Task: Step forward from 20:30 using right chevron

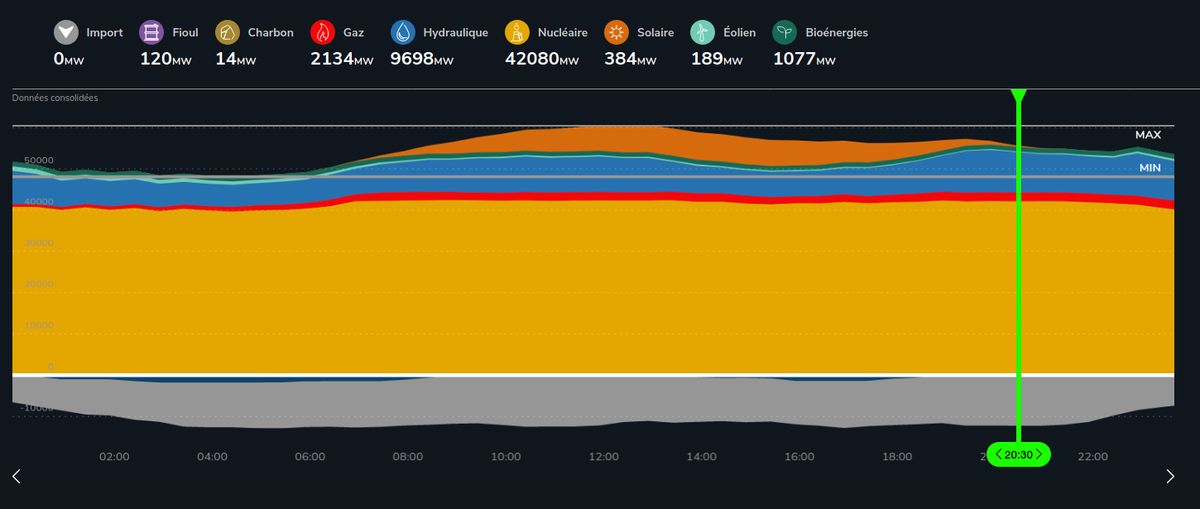Action: (1039, 455)
